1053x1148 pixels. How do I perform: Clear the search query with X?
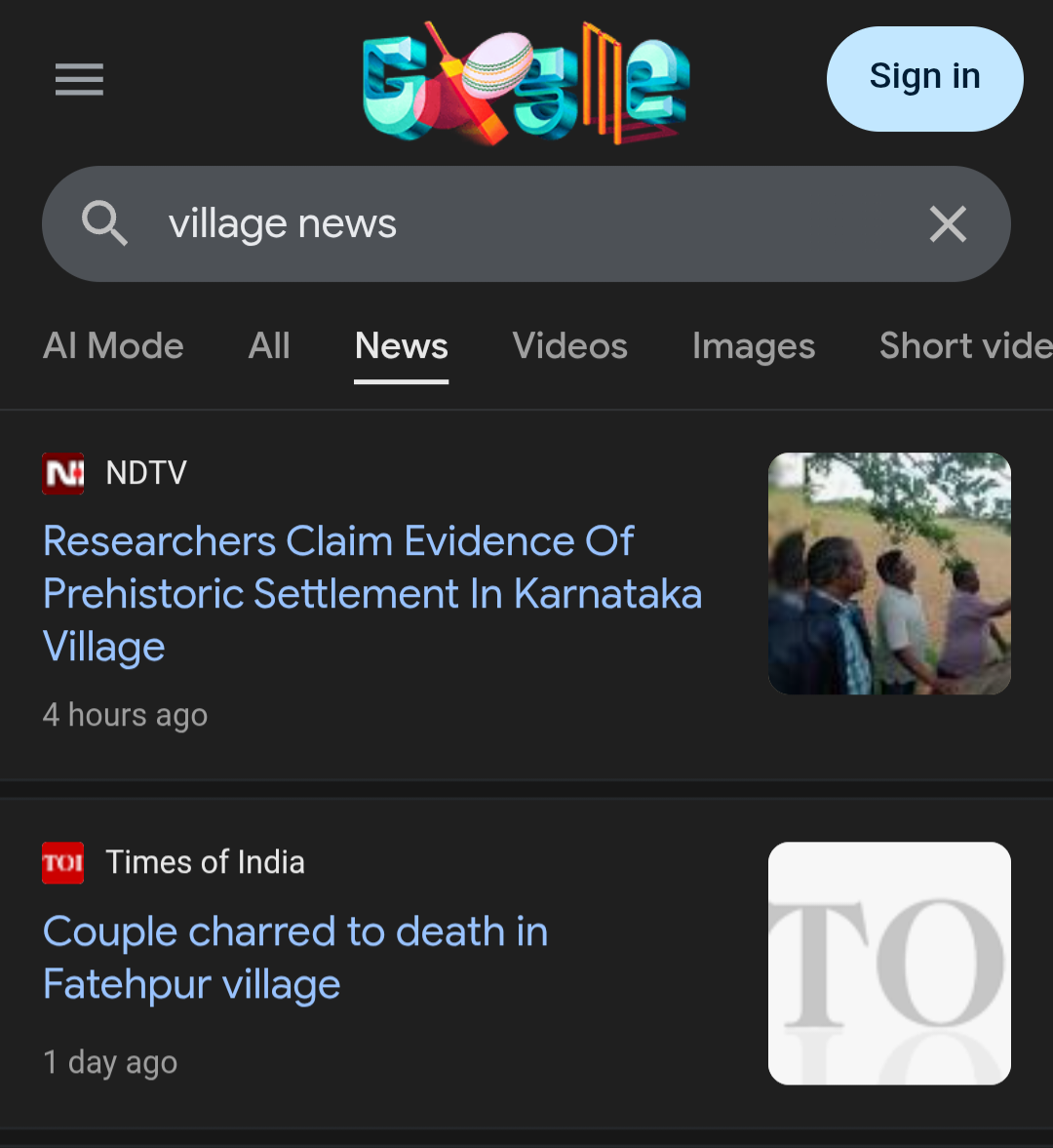click(x=947, y=224)
